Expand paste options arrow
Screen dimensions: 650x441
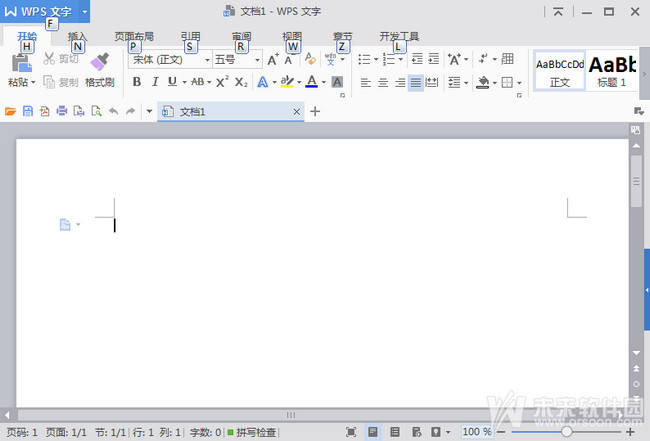point(33,82)
